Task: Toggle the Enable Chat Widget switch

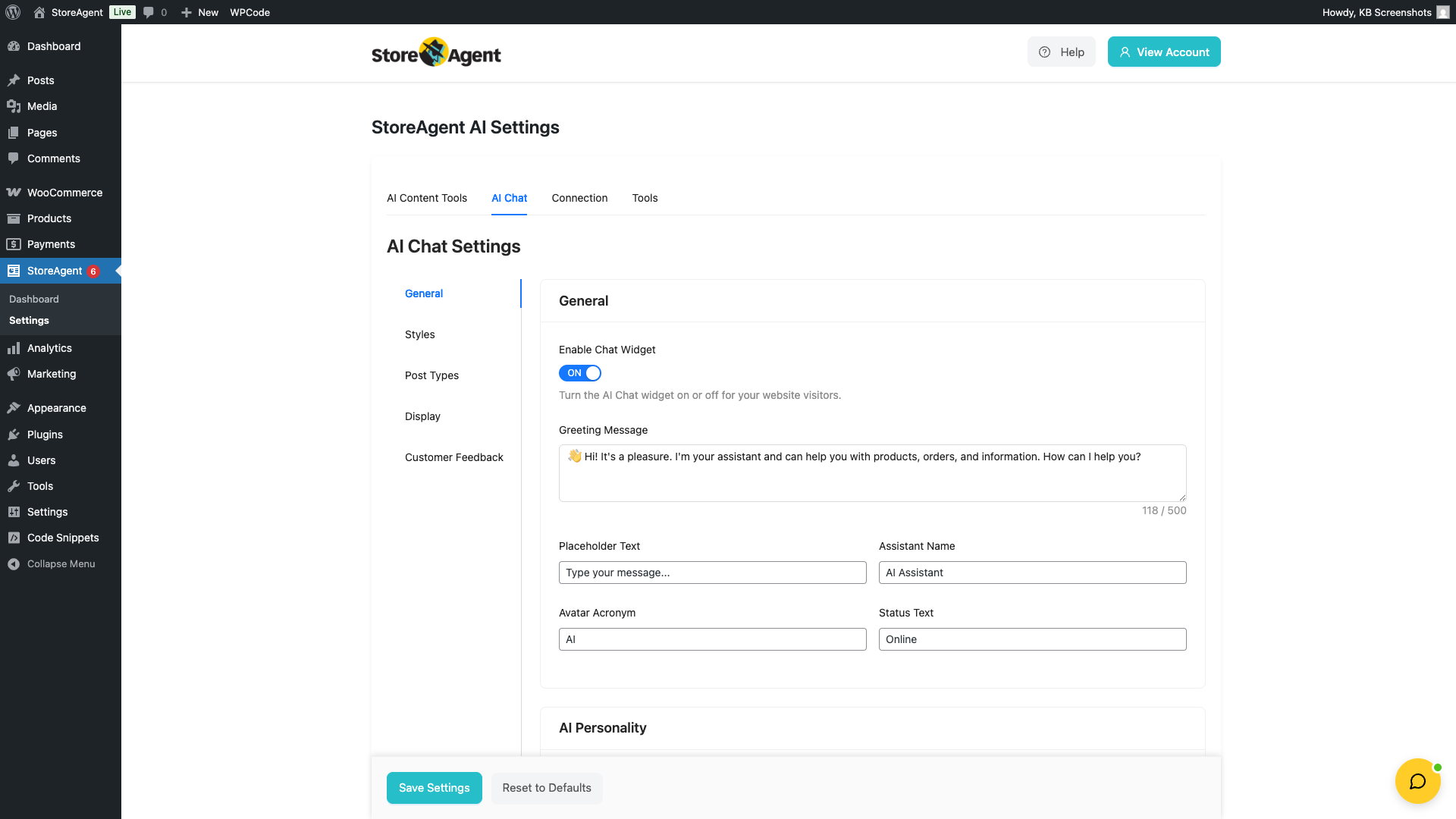Action: pyautogui.click(x=580, y=373)
